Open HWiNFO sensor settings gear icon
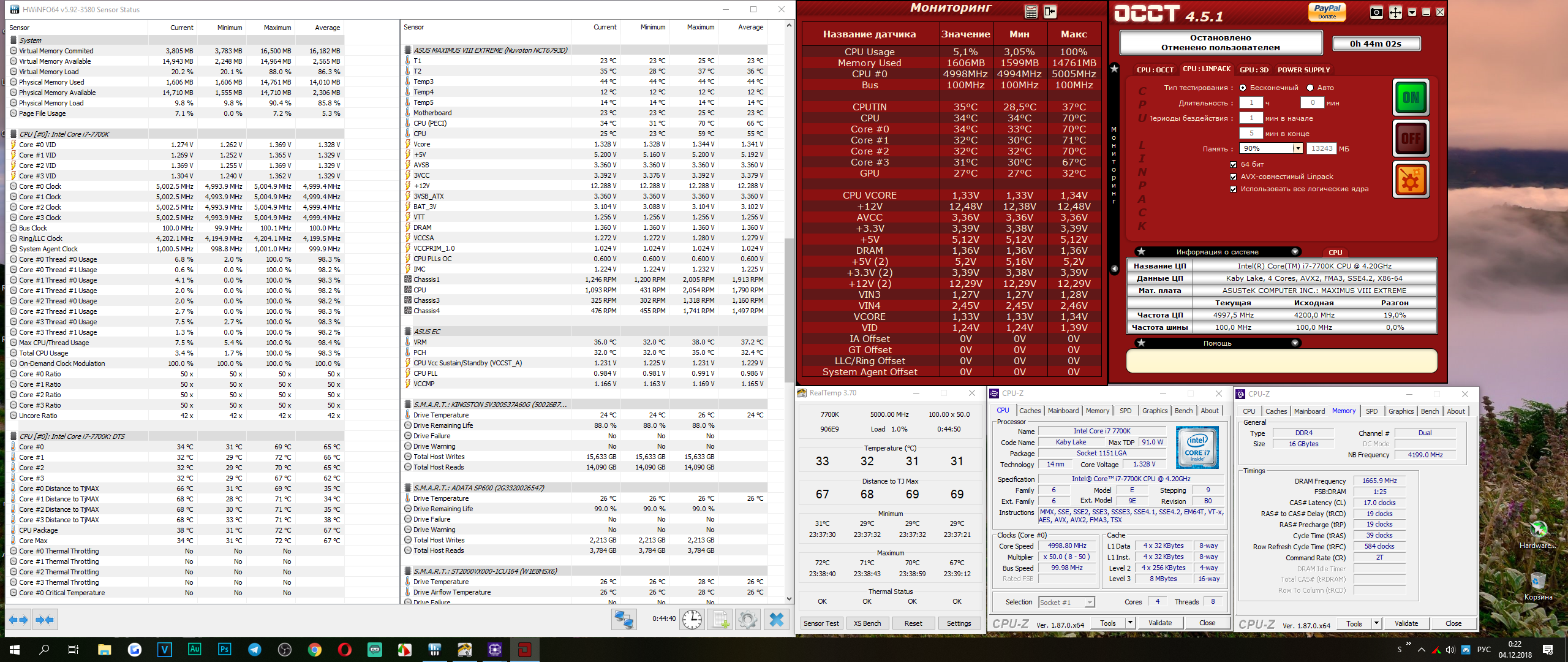1568x662 pixels. click(747, 620)
